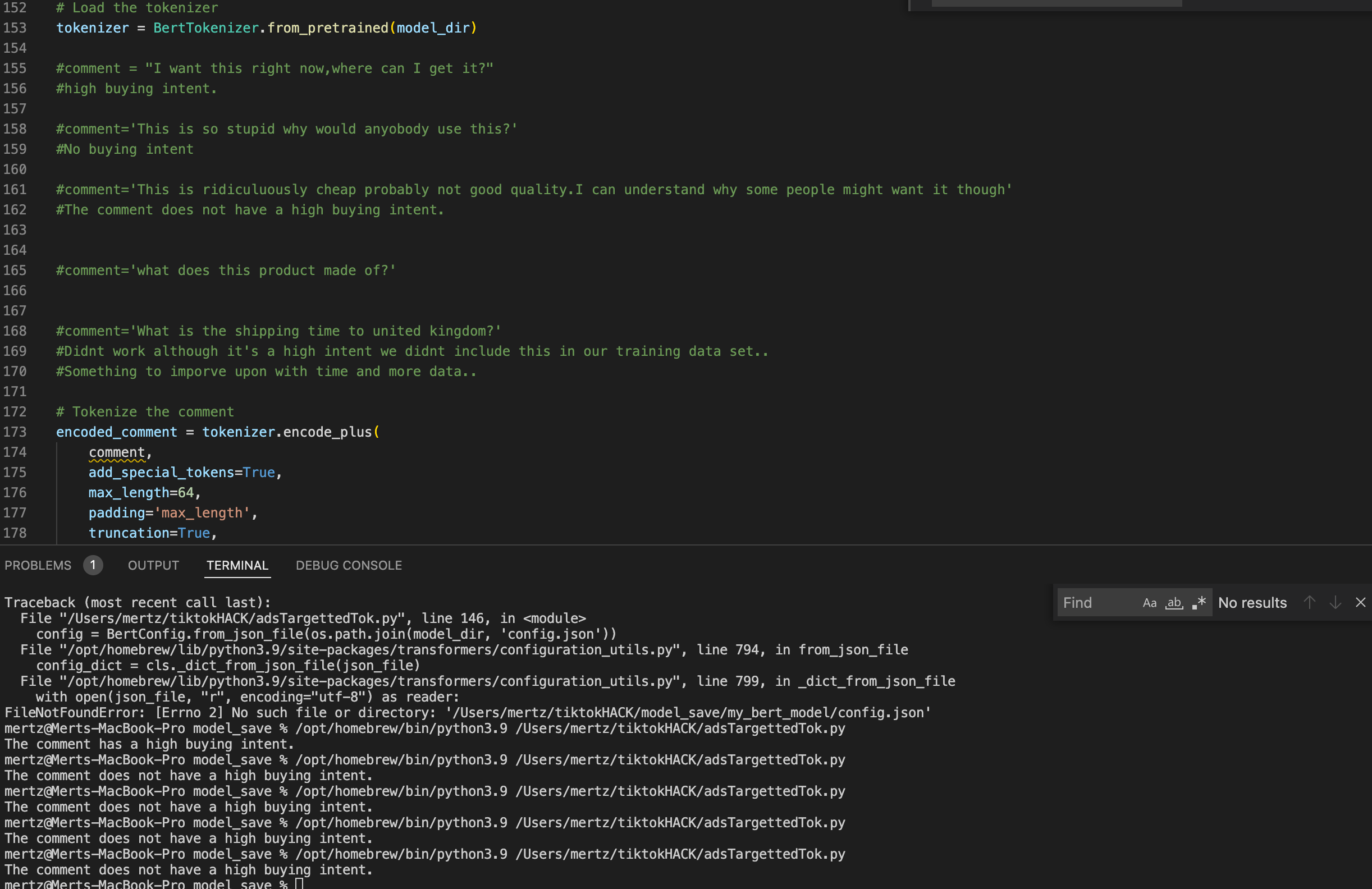Switch to the PROBLEMS tab
This screenshot has width=1372, height=889.
(x=38, y=565)
